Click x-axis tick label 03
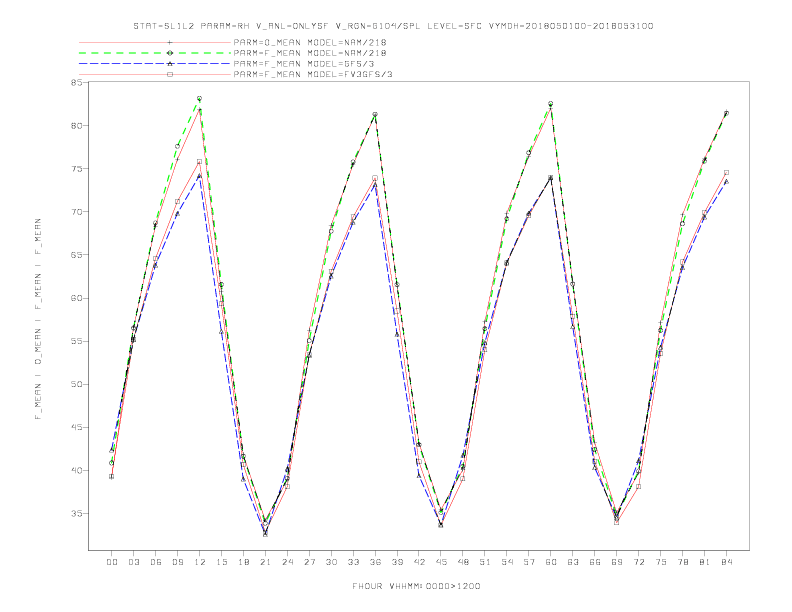Image resolution: width=792 pixels, height=612 pixels. [133, 562]
